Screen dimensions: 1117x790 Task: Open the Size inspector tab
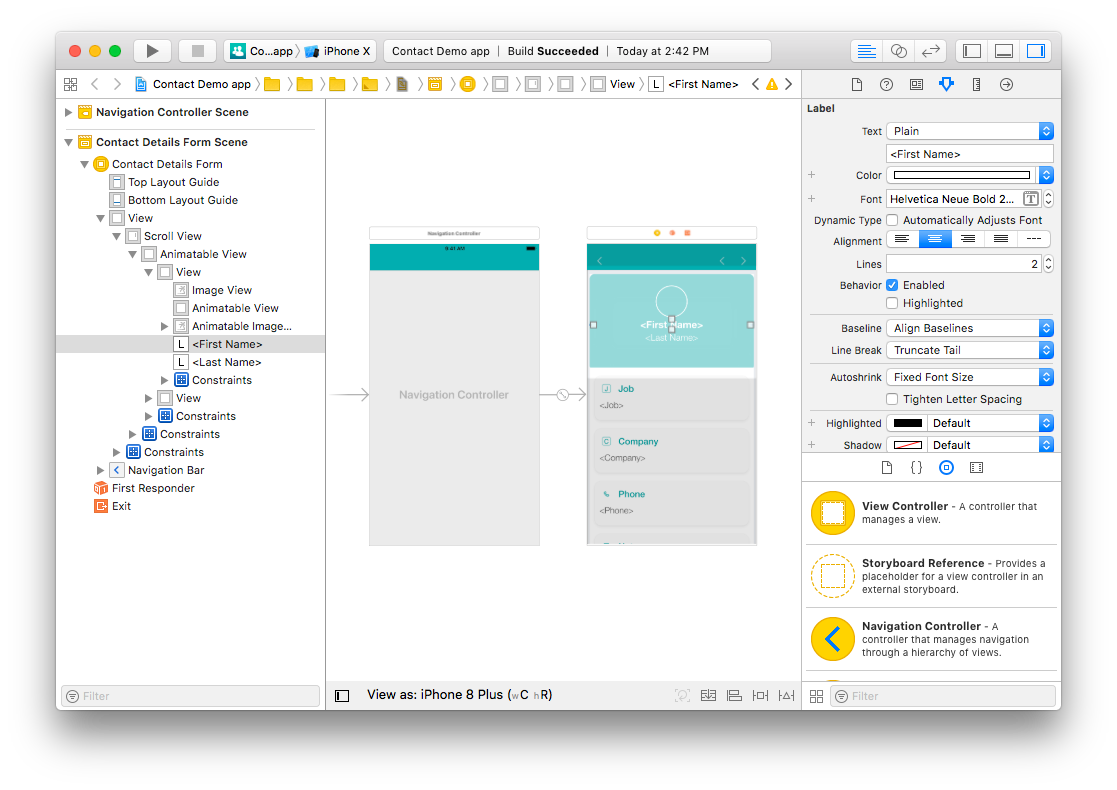[976, 85]
